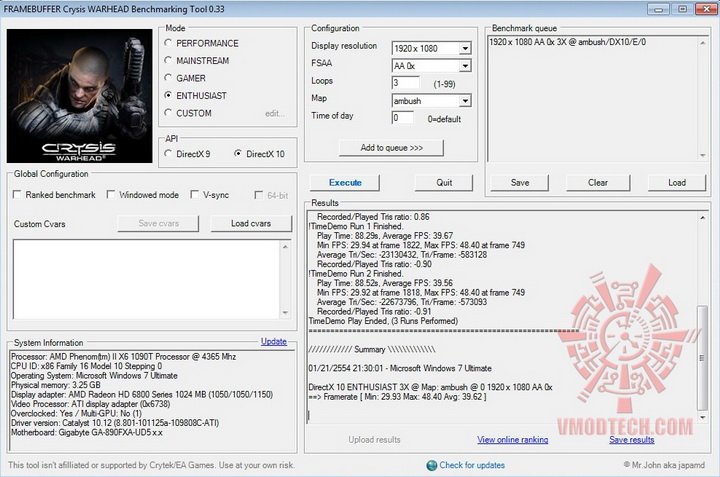Enable the Ranked benchmark checkbox
The height and width of the screenshot is (477, 720).
click(x=17, y=195)
